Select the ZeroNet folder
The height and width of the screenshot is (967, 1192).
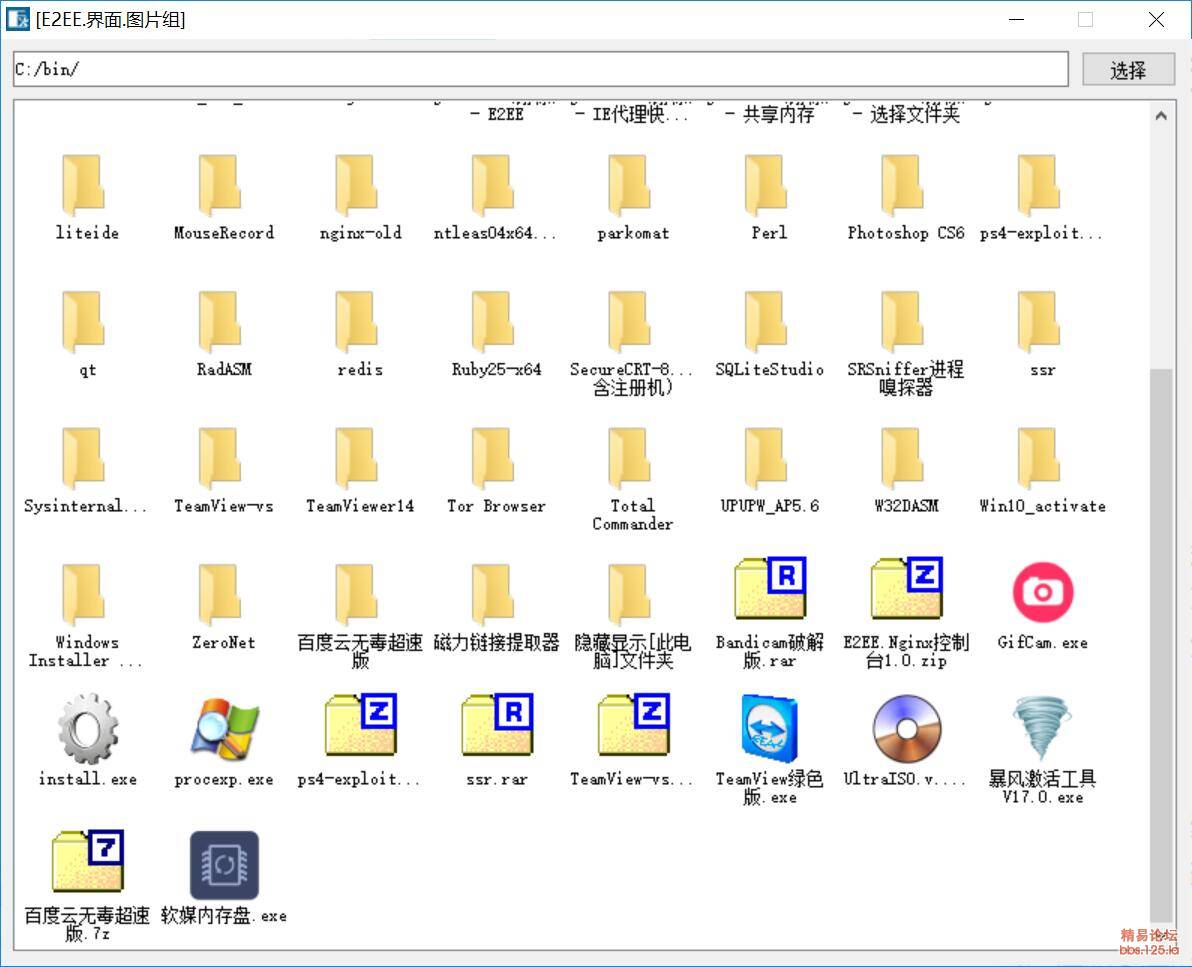(220, 594)
